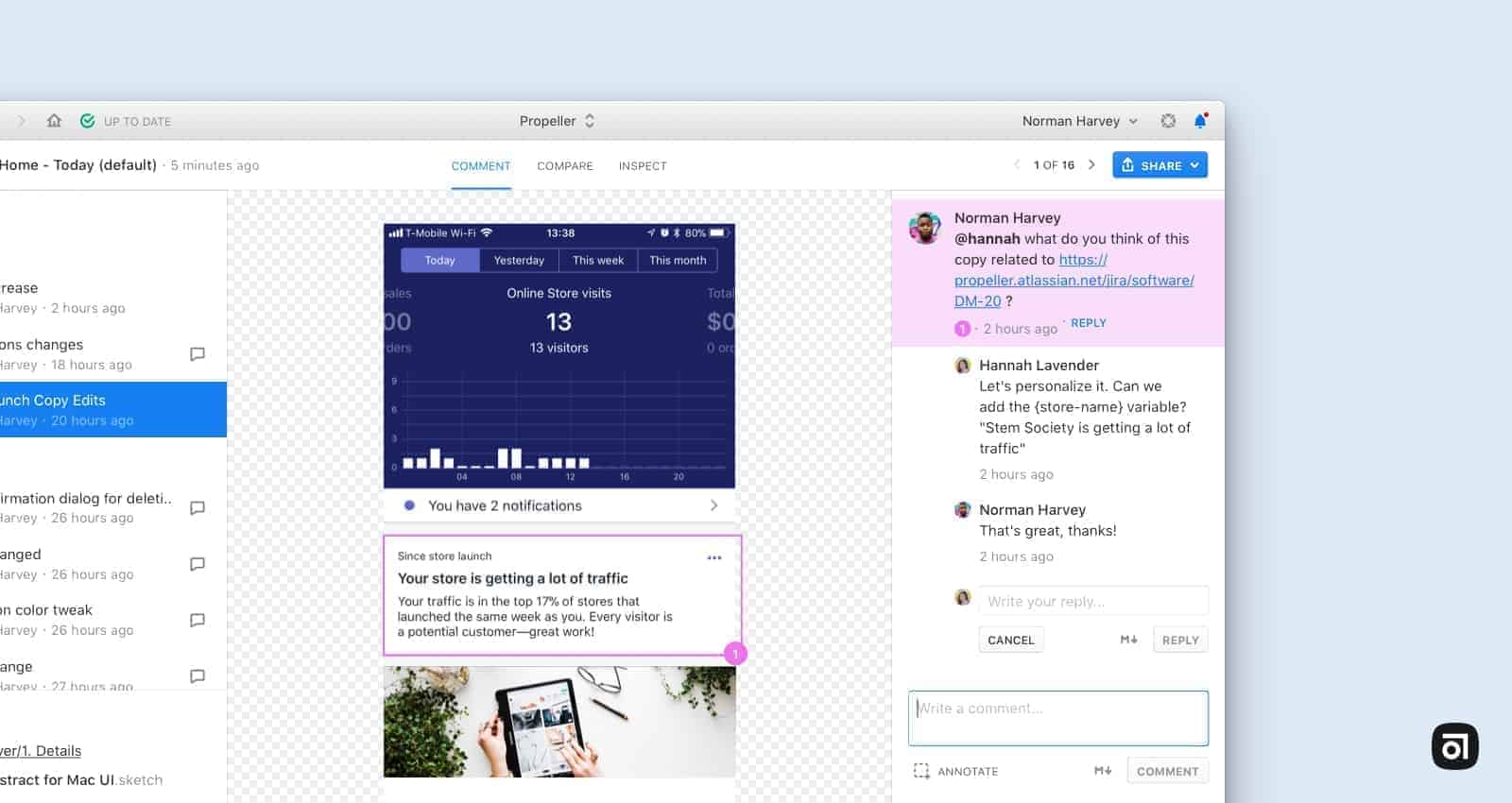Image resolution: width=1512 pixels, height=803 pixels.
Task: Click the annotation number 1 badge in comment
Action: tap(962, 329)
